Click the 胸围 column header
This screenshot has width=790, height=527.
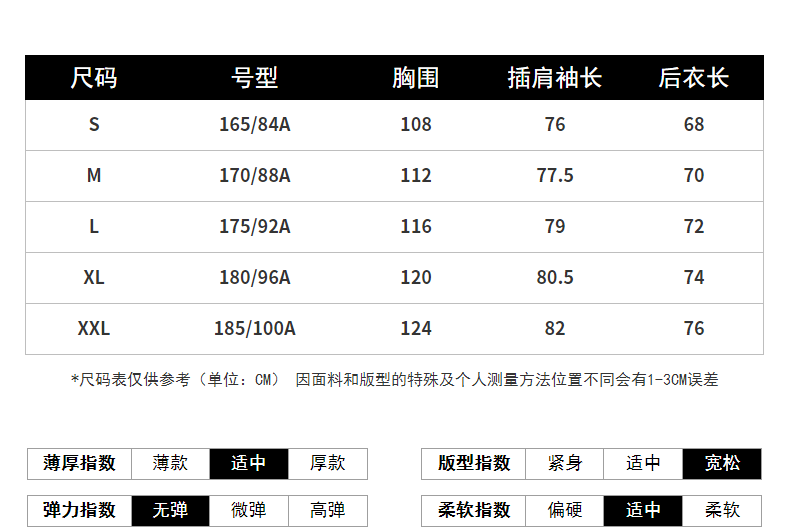coord(416,78)
